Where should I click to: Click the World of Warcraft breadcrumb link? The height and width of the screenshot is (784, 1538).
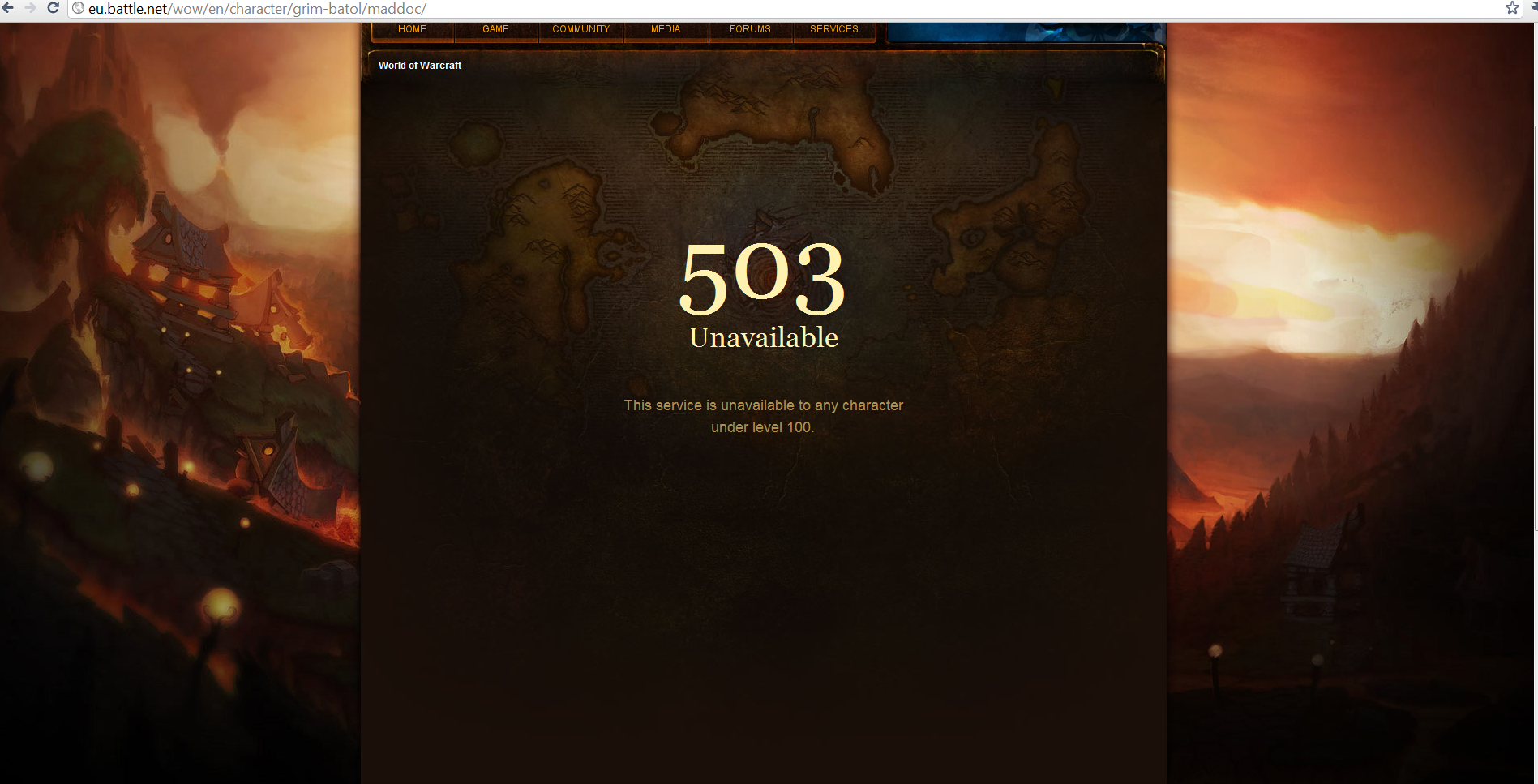pyautogui.click(x=420, y=66)
